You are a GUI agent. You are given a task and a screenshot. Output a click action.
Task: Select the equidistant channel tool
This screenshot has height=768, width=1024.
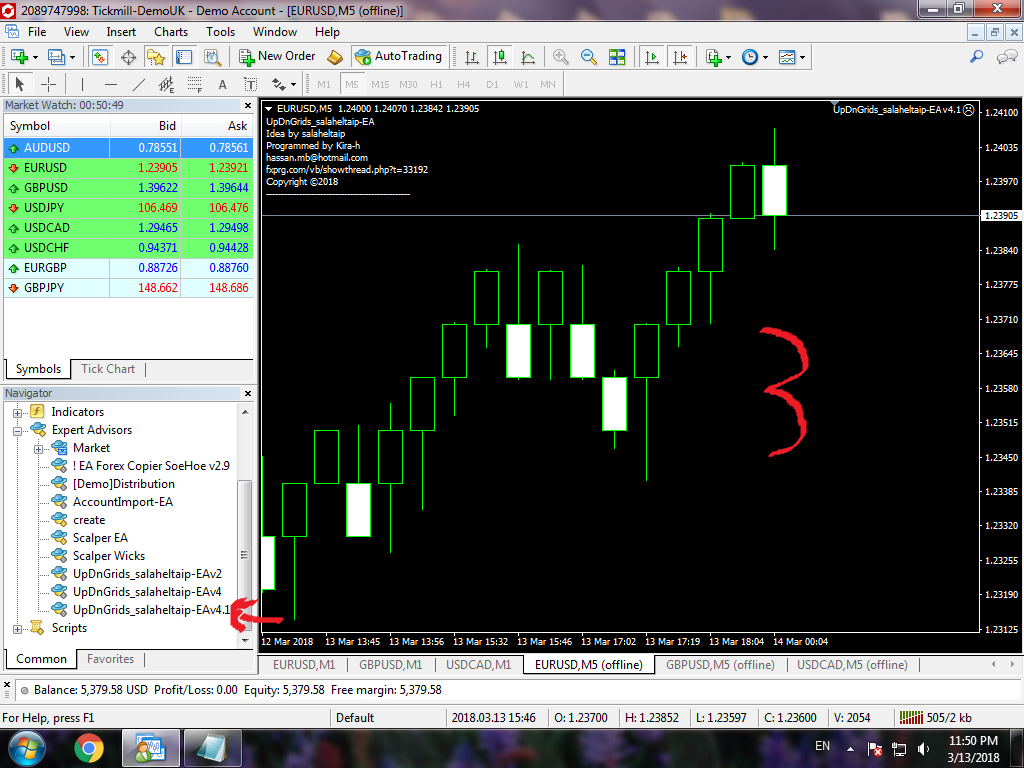click(x=167, y=84)
